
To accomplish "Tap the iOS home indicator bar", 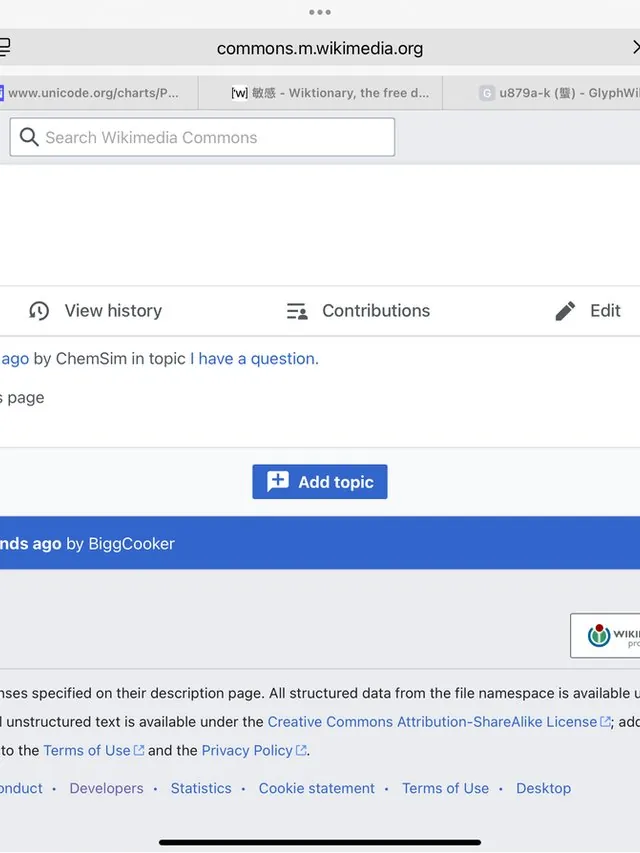I will [320, 842].
